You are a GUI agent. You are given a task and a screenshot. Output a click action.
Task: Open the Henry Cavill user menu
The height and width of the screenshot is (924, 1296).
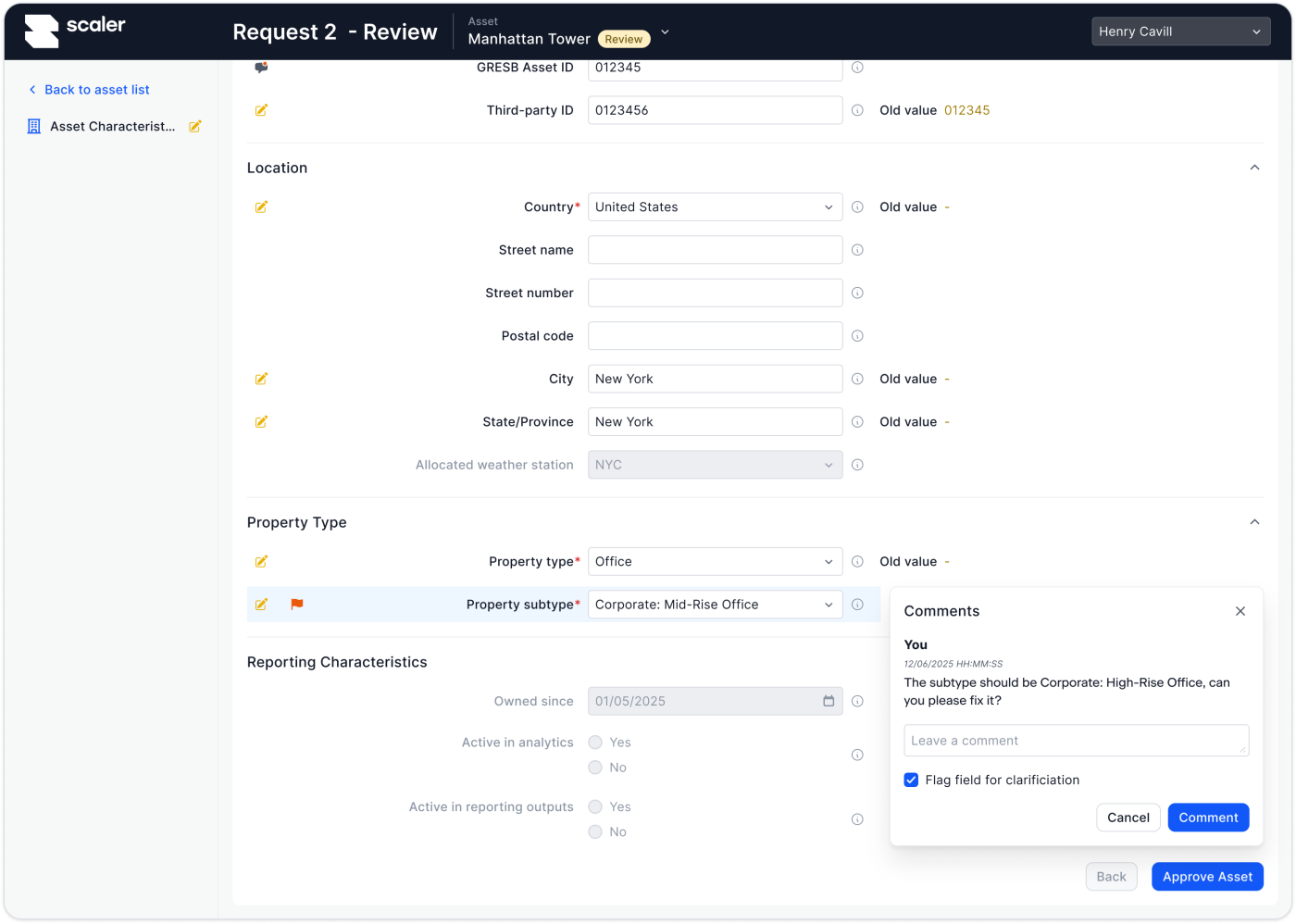[x=1178, y=31]
